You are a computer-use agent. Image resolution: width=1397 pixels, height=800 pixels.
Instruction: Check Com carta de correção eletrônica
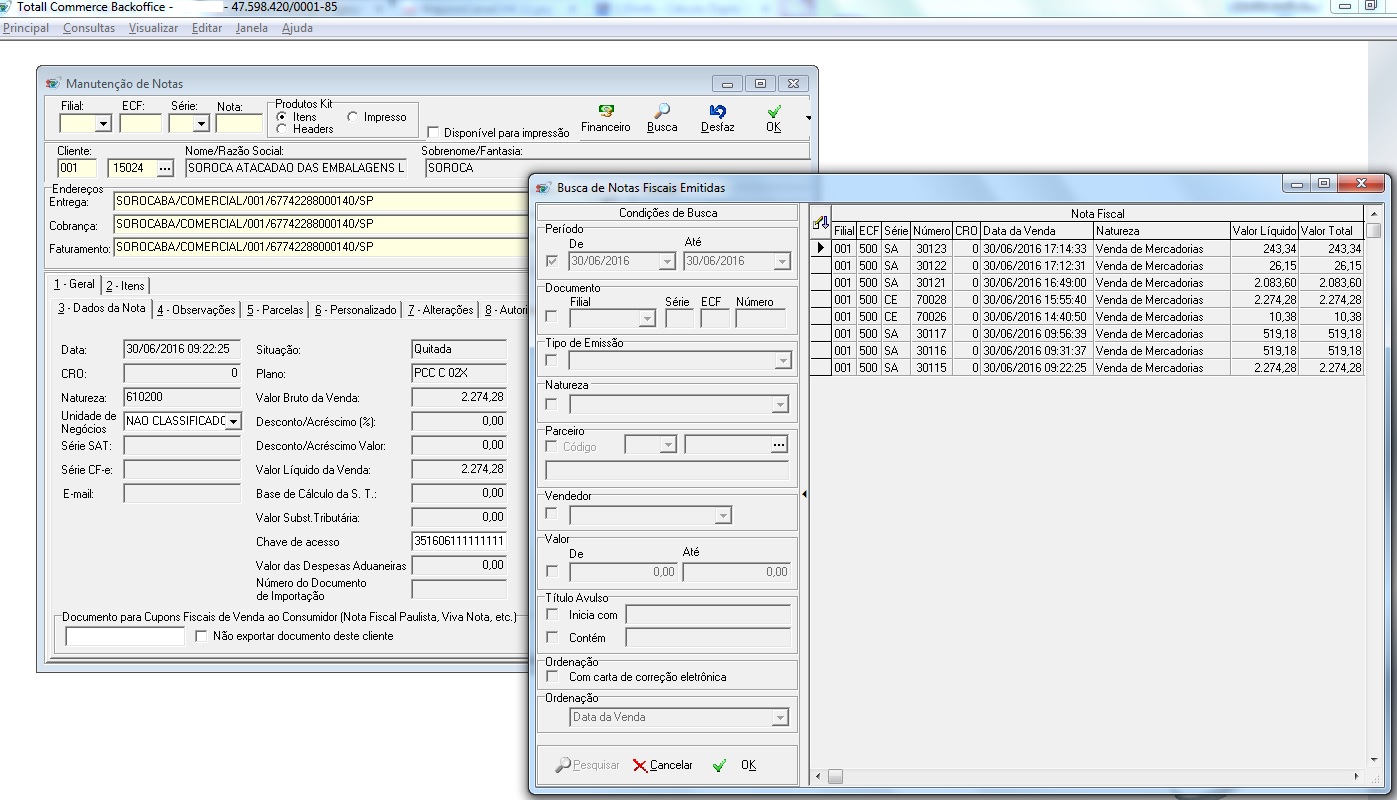(x=552, y=677)
